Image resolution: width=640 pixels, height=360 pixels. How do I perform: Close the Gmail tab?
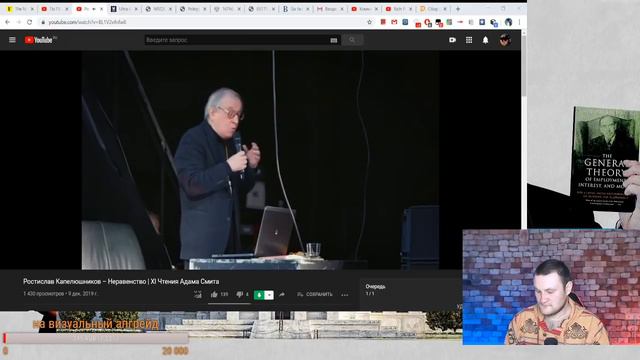coord(342,9)
